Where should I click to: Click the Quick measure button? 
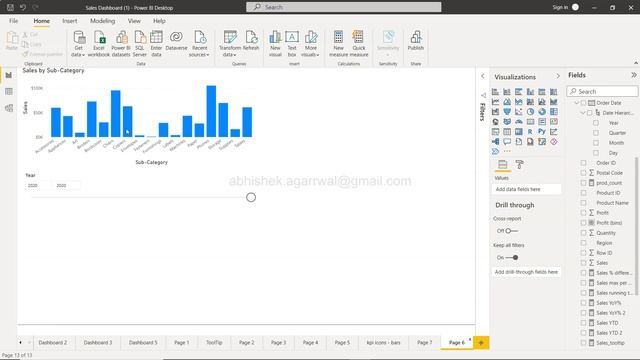[x=359, y=44]
